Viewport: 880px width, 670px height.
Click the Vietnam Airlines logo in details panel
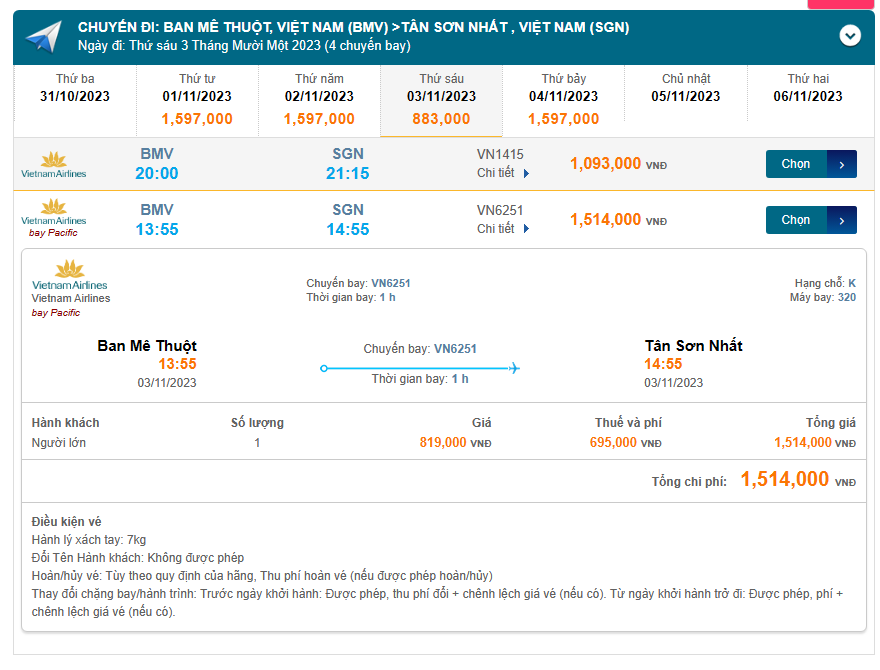coord(69,274)
